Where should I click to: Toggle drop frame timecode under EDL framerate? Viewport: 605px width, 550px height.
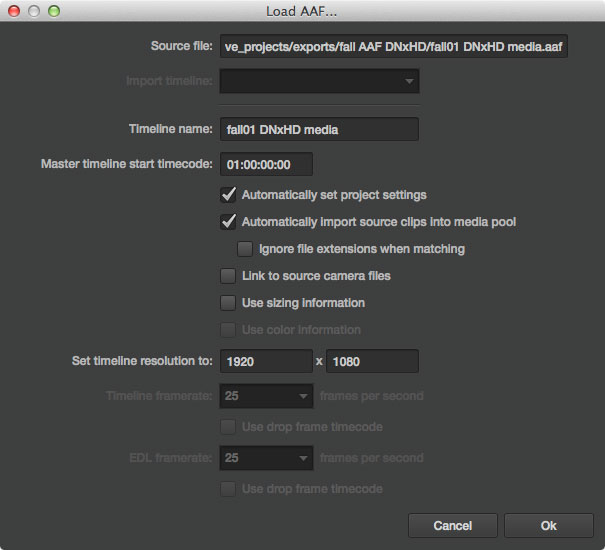click(x=228, y=489)
